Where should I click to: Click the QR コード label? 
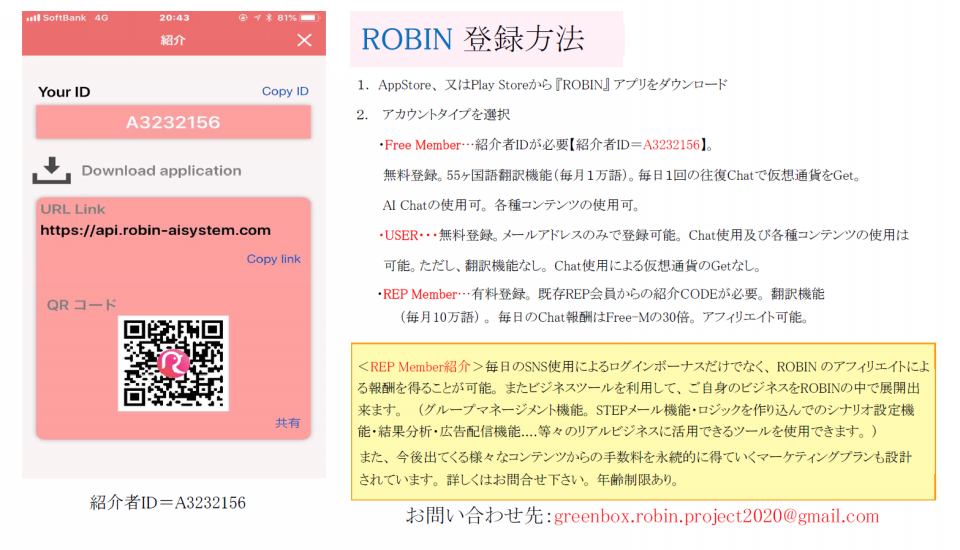(x=81, y=304)
